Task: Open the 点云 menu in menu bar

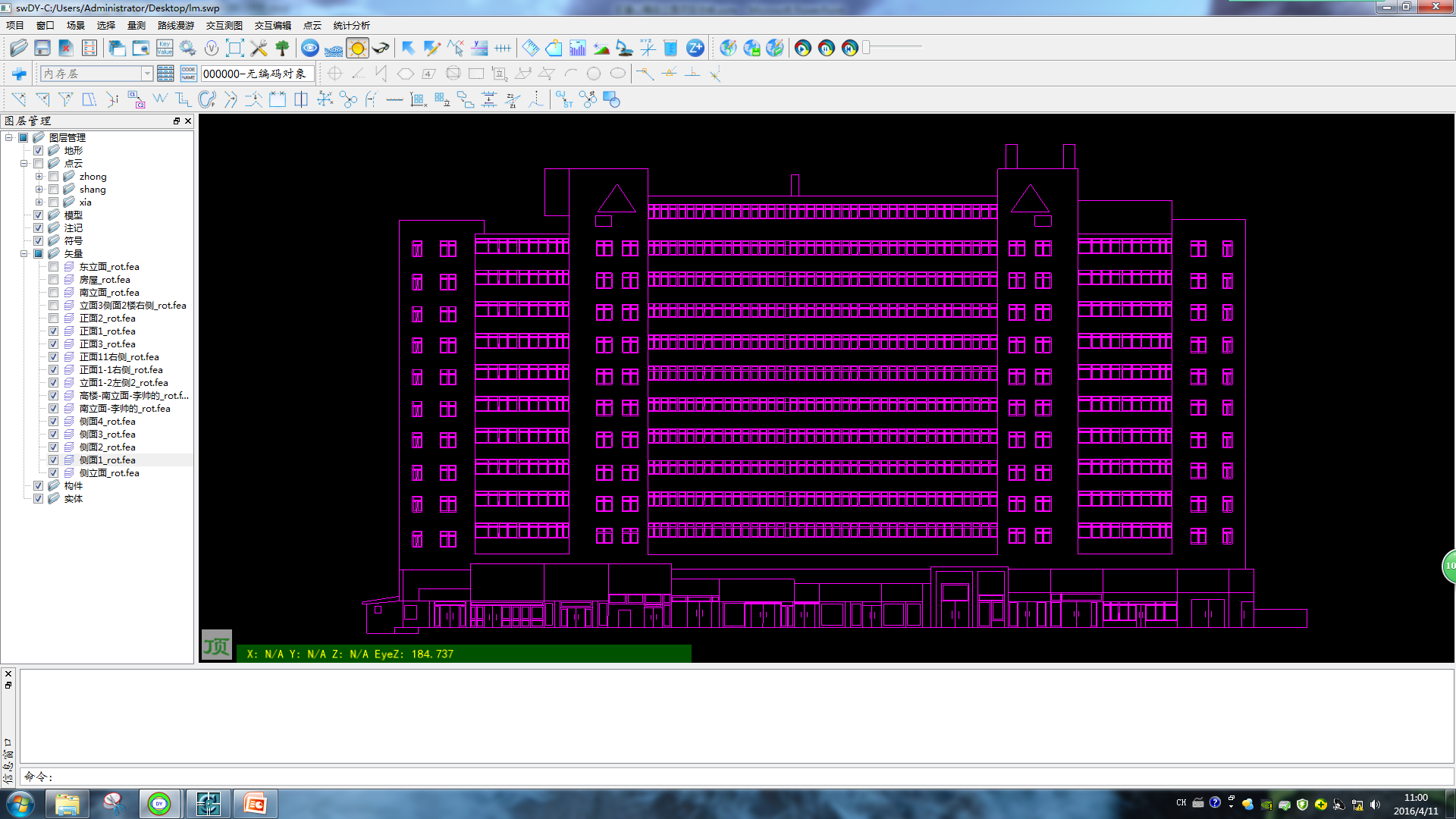Action: coord(312,25)
